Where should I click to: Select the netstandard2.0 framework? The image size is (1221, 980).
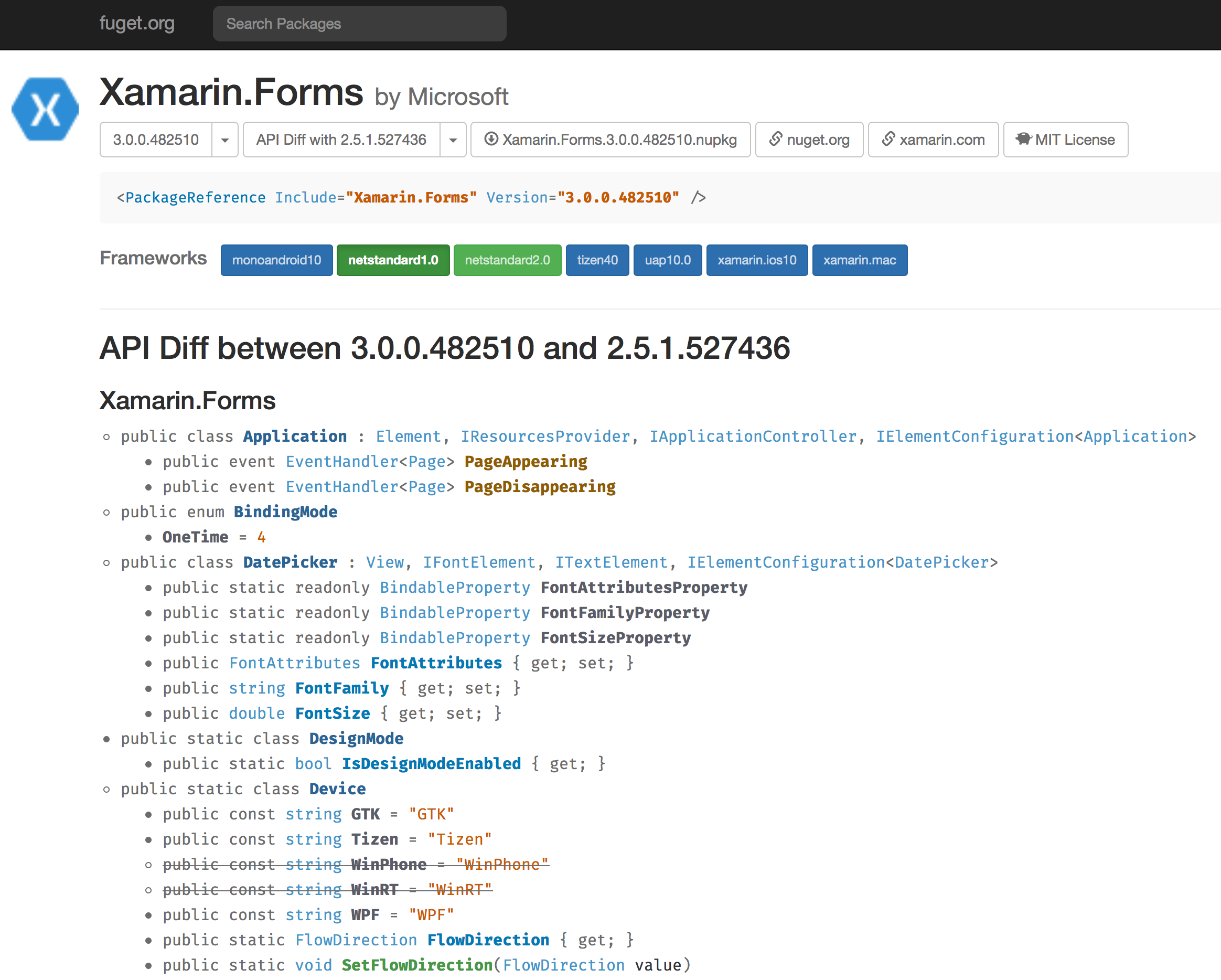pyautogui.click(x=507, y=260)
